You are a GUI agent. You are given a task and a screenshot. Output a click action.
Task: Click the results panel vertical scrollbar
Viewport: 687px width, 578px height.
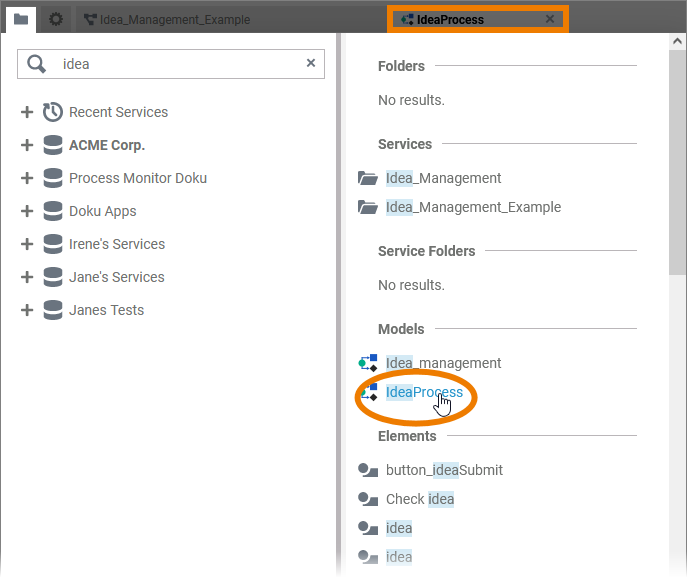coord(678,150)
